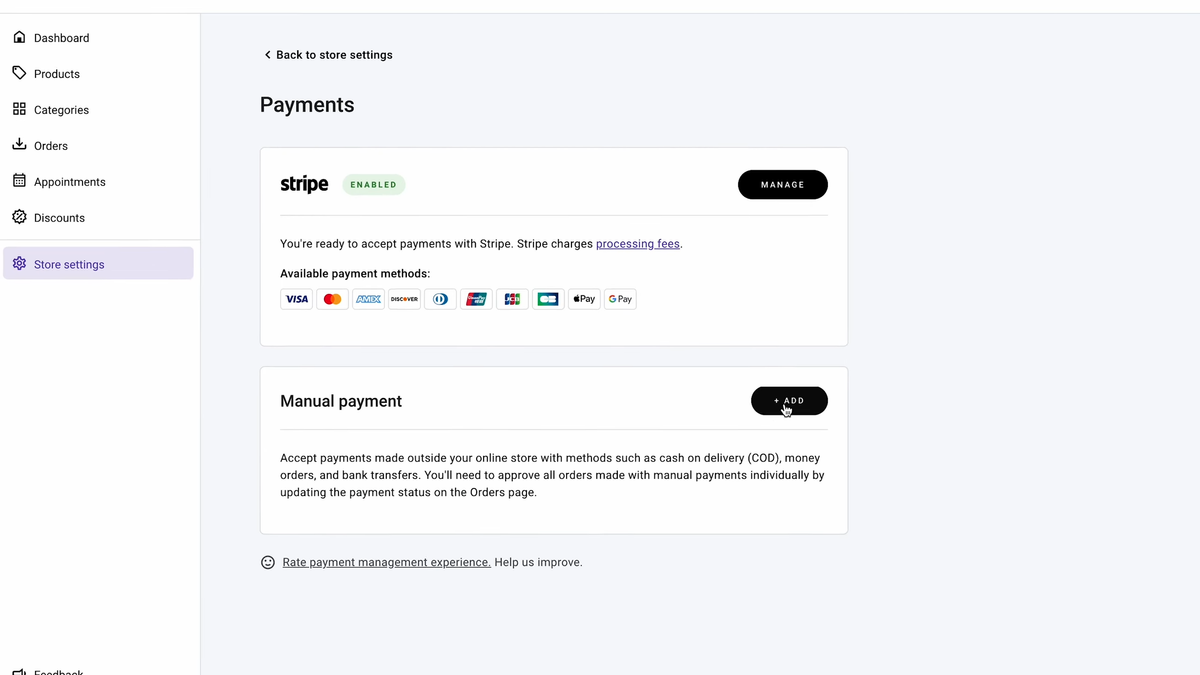1200x675 pixels.
Task: Click the back chevron arrow
Action: (x=267, y=55)
